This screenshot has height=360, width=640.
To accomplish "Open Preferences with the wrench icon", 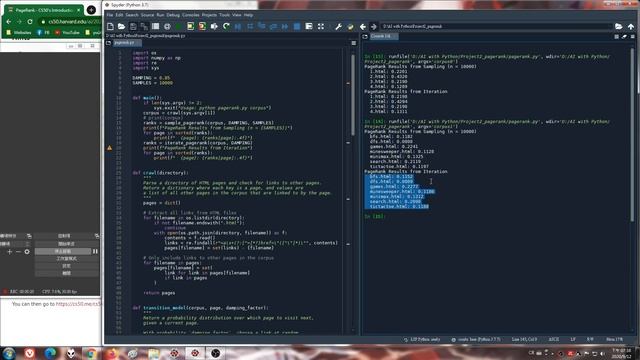I will pos(338,27).
